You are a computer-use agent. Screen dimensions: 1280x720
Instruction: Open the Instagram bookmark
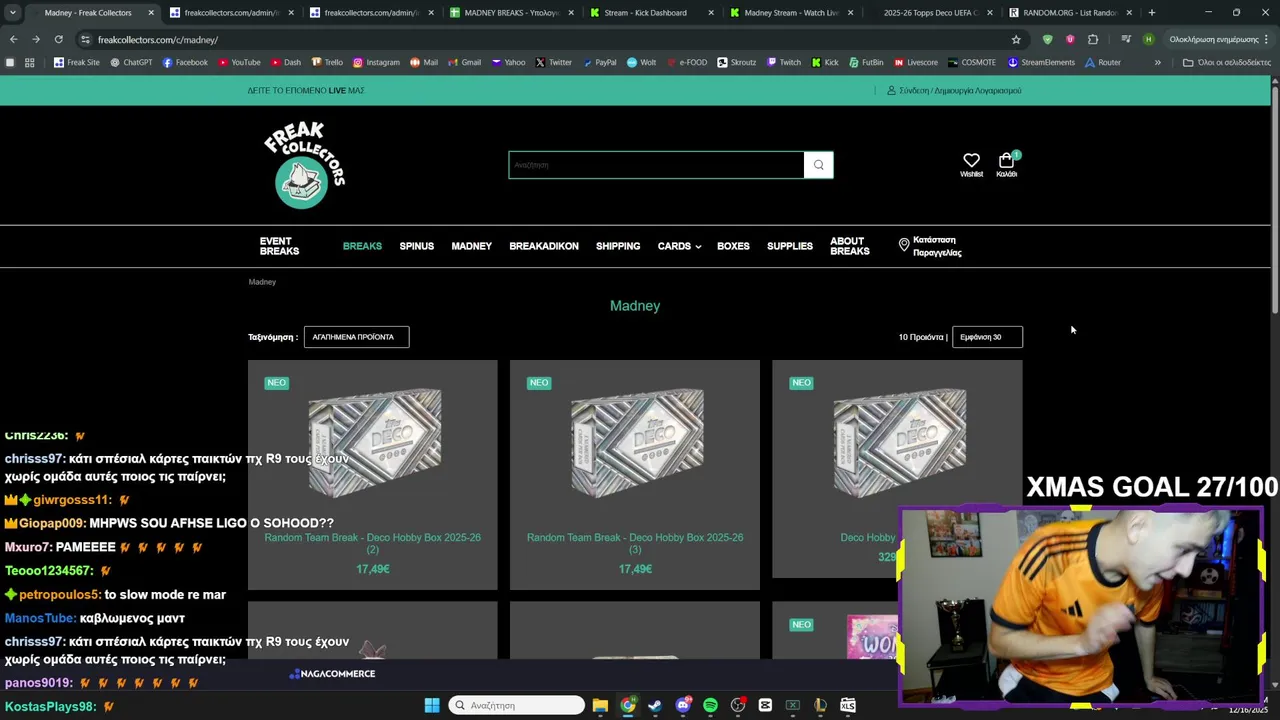click(x=375, y=62)
